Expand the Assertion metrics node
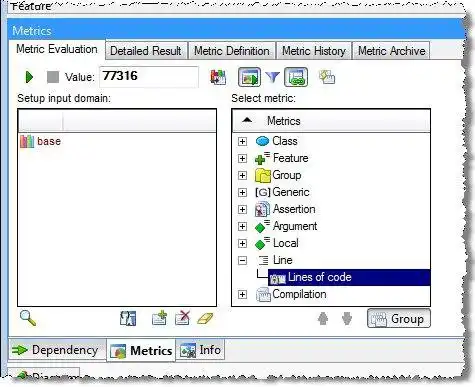Screen dimensions: 475x387 [242, 209]
